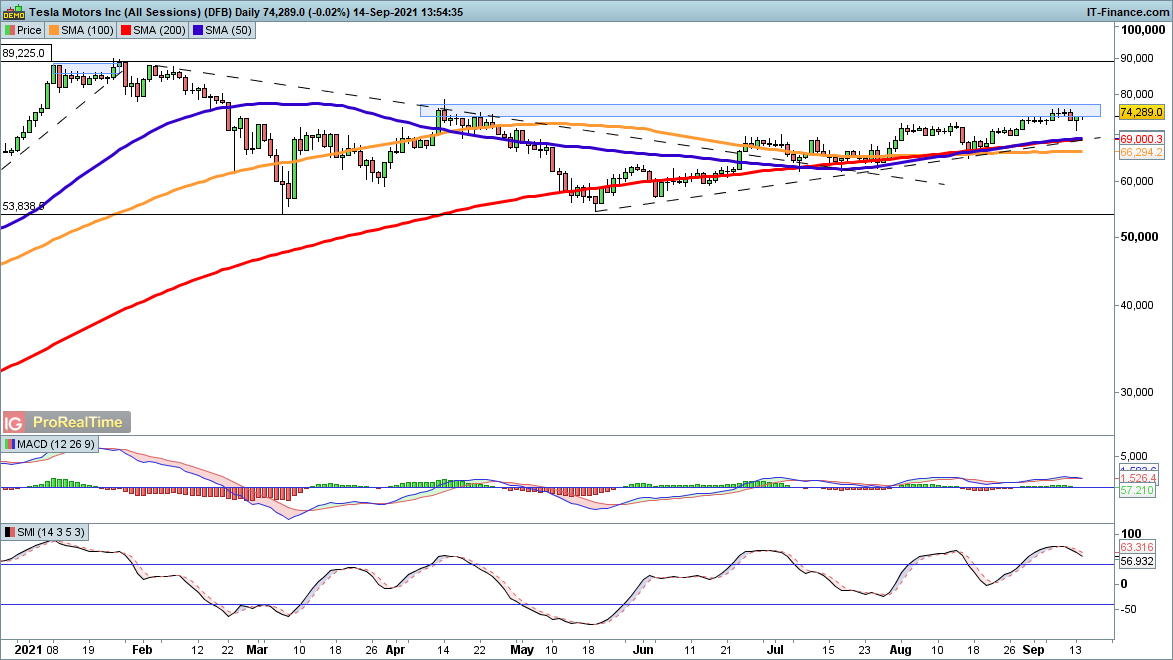This screenshot has width=1173, height=660.
Task: Click the 89,225.0 resistance level label
Action: 26,53
